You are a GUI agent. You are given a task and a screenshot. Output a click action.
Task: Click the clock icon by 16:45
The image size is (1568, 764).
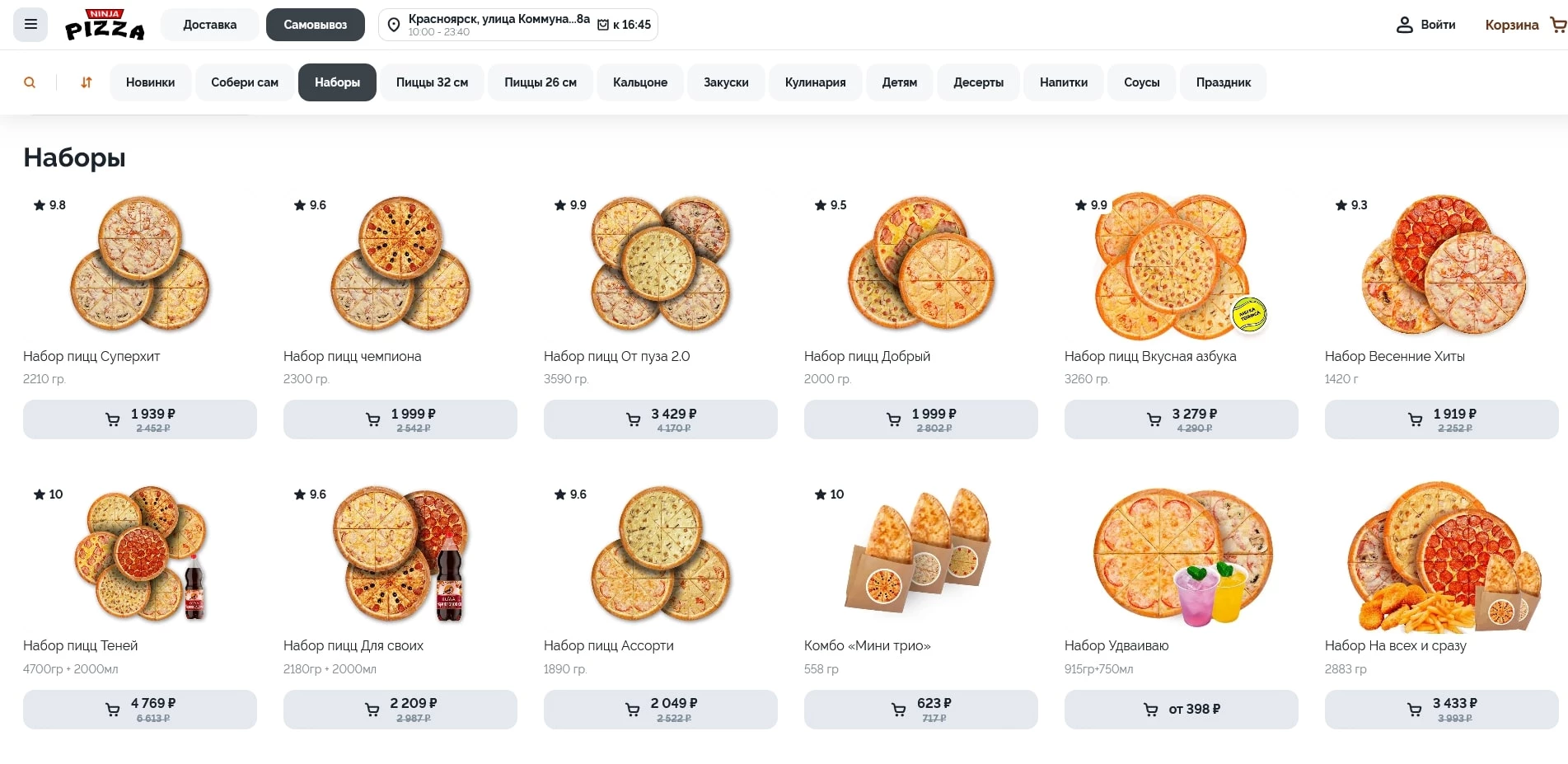click(603, 25)
